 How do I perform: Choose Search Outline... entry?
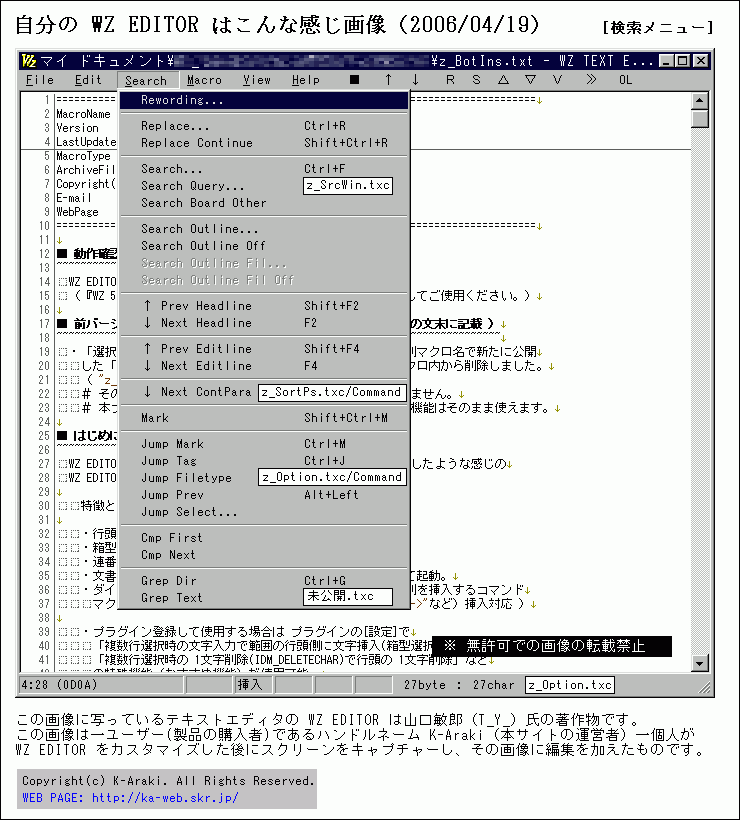264,229
